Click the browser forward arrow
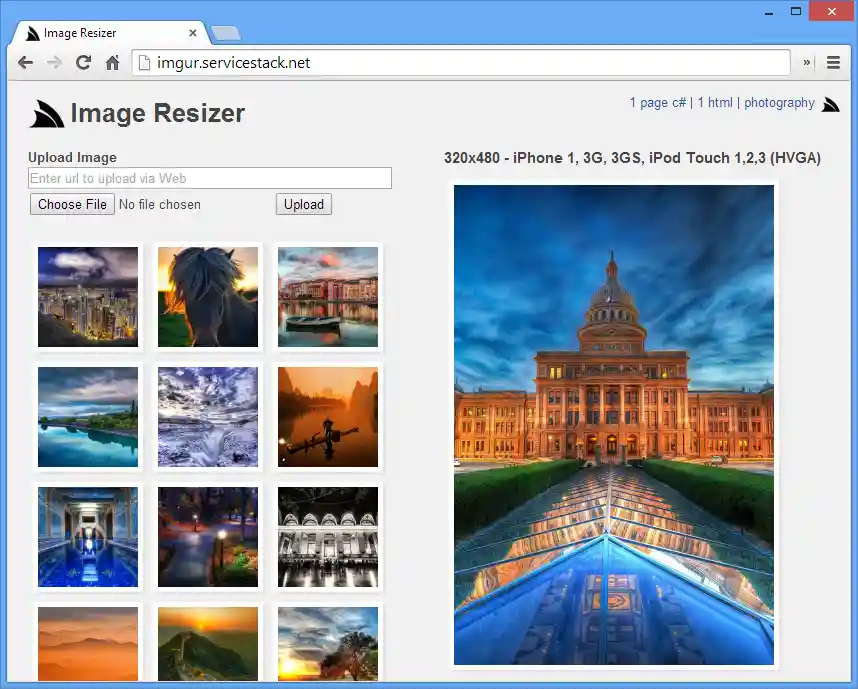858x689 pixels. [54, 63]
